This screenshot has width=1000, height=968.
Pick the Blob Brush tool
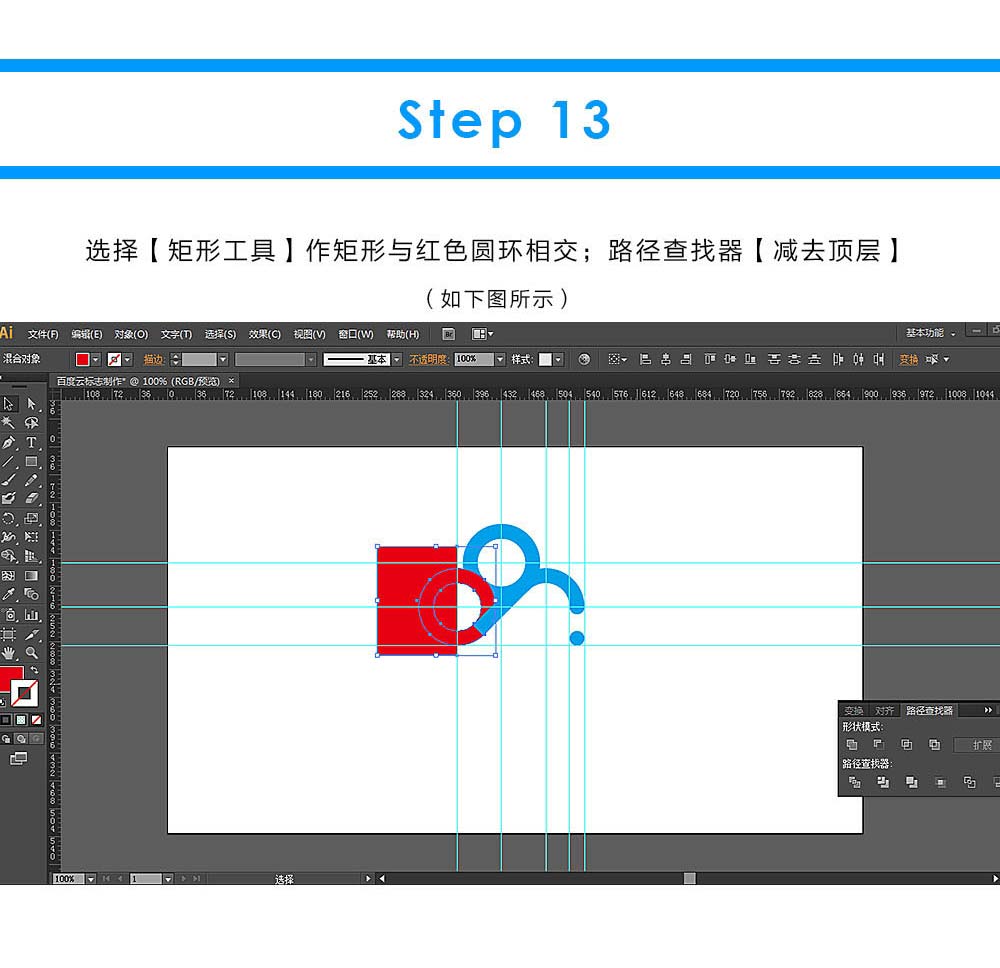(x=8, y=499)
